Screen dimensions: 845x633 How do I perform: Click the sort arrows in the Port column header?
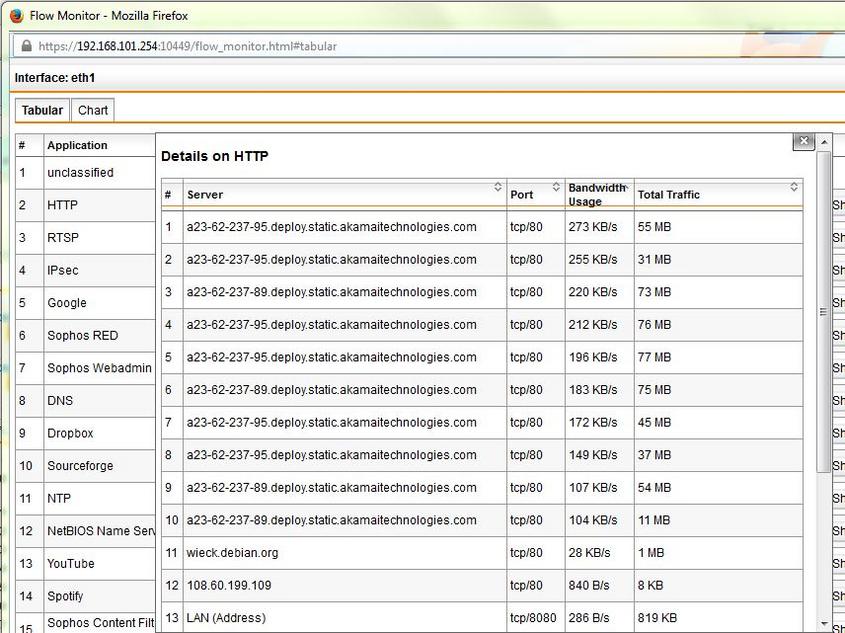coord(556,187)
